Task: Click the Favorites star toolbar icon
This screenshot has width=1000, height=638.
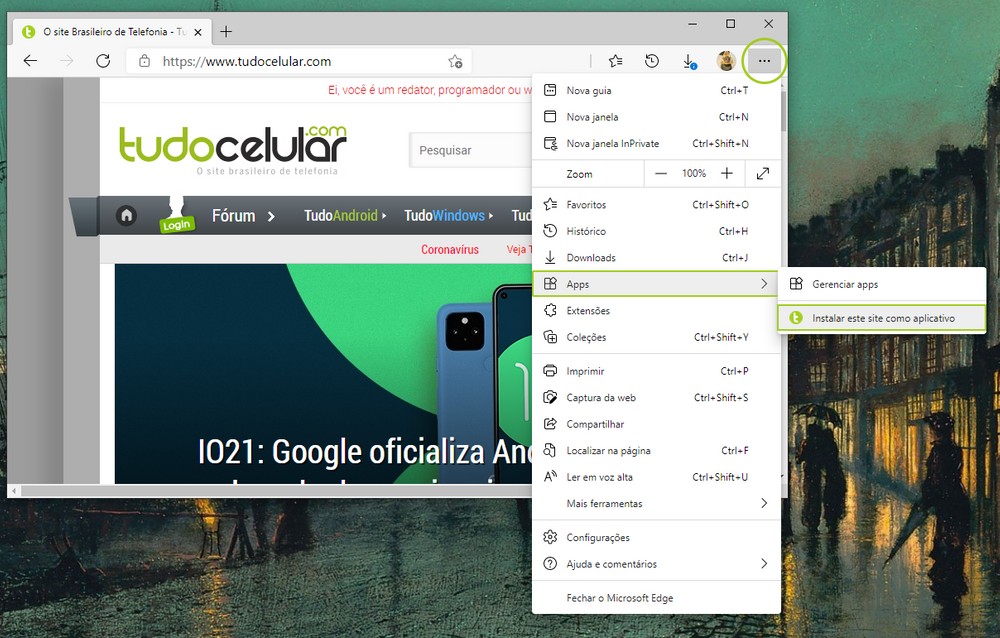Action: pos(615,61)
